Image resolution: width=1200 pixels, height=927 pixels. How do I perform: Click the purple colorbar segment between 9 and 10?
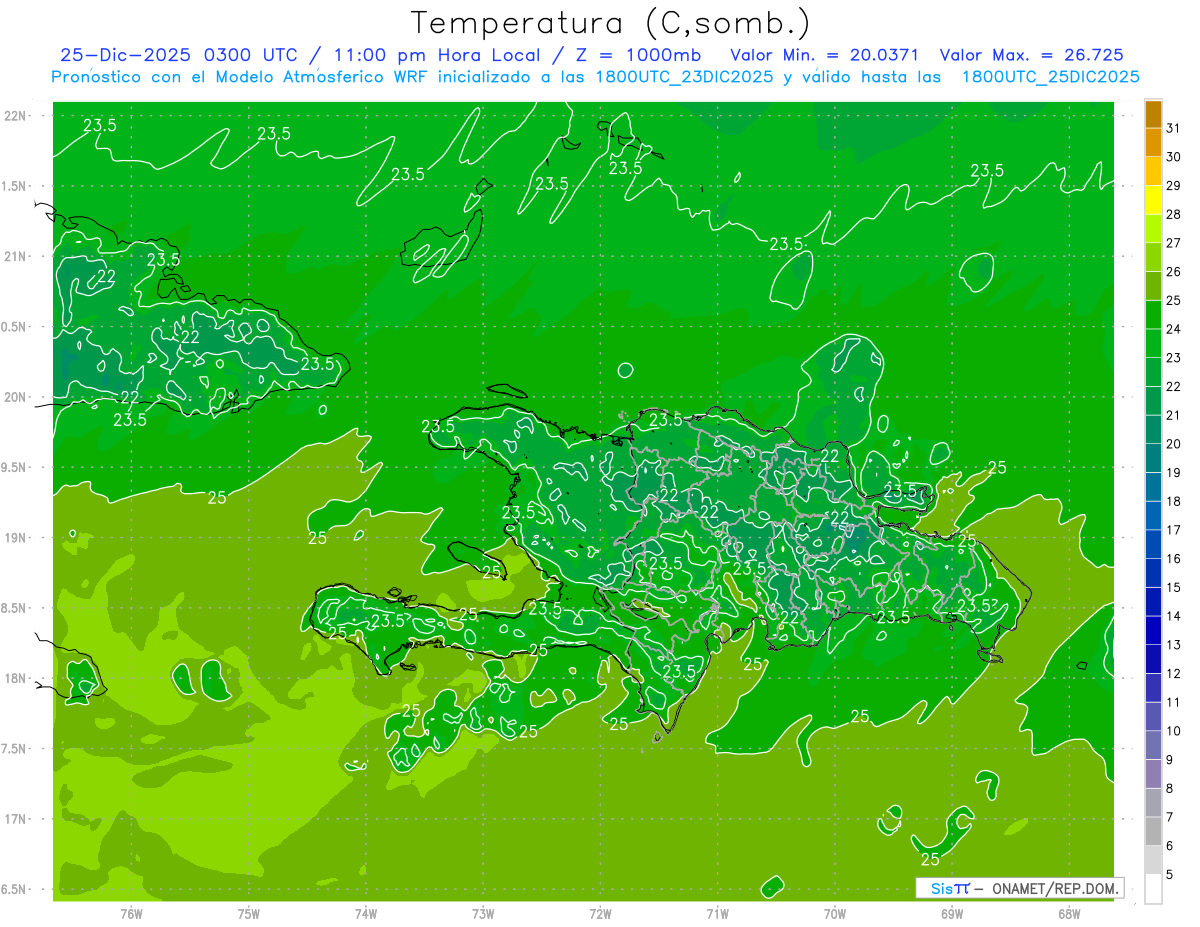click(1153, 745)
